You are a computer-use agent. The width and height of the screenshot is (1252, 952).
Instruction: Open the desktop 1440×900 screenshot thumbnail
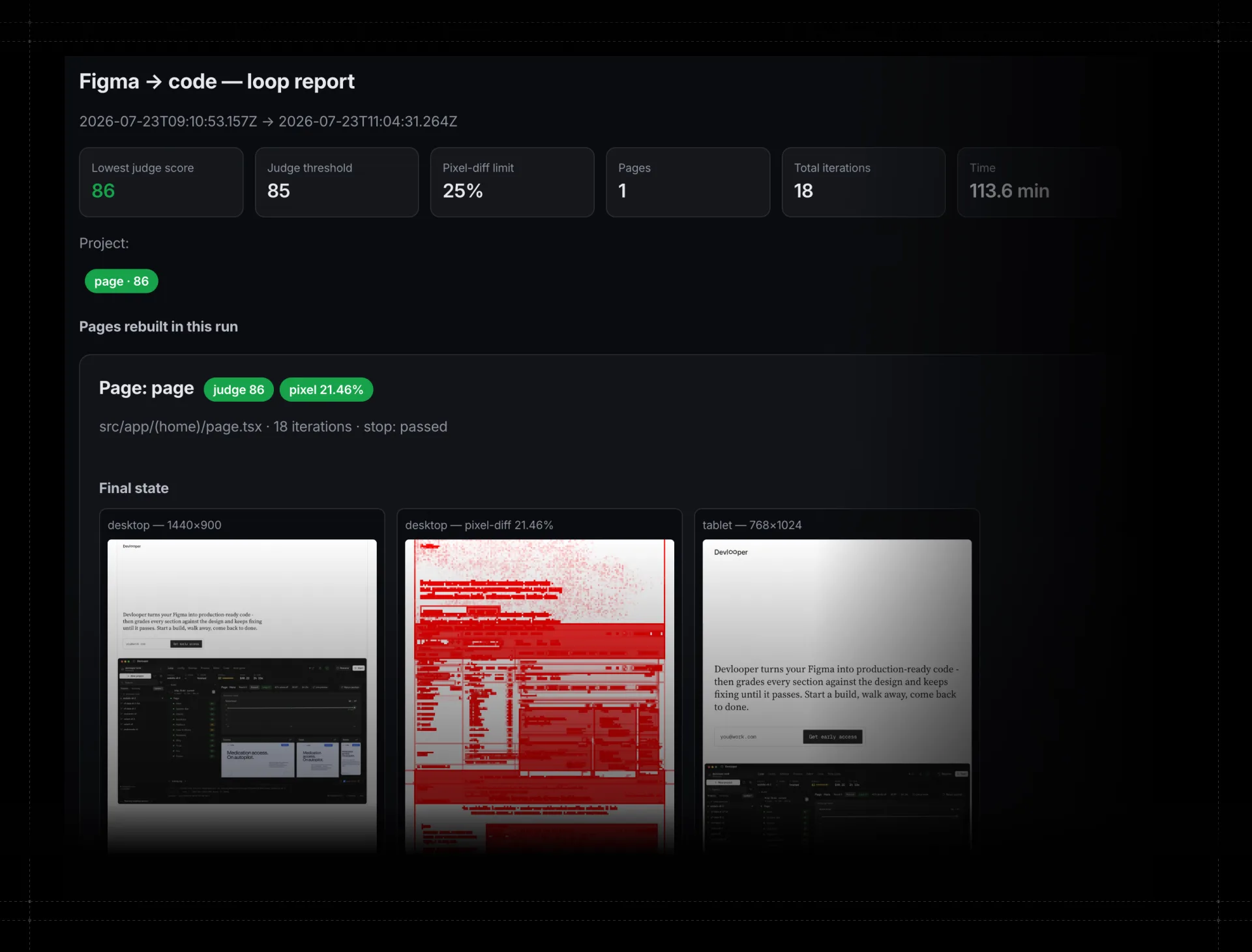(242, 696)
